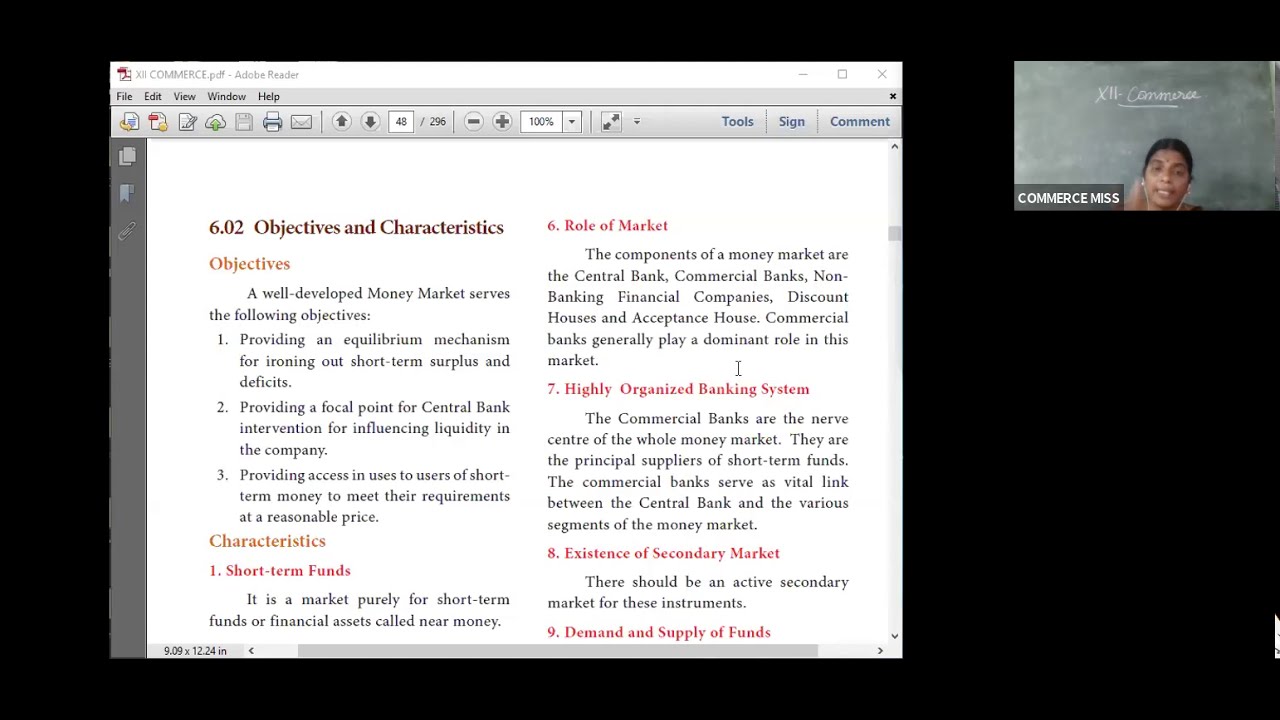Click the 'Characteristics' subheading
The height and width of the screenshot is (720, 1280).
[267, 541]
